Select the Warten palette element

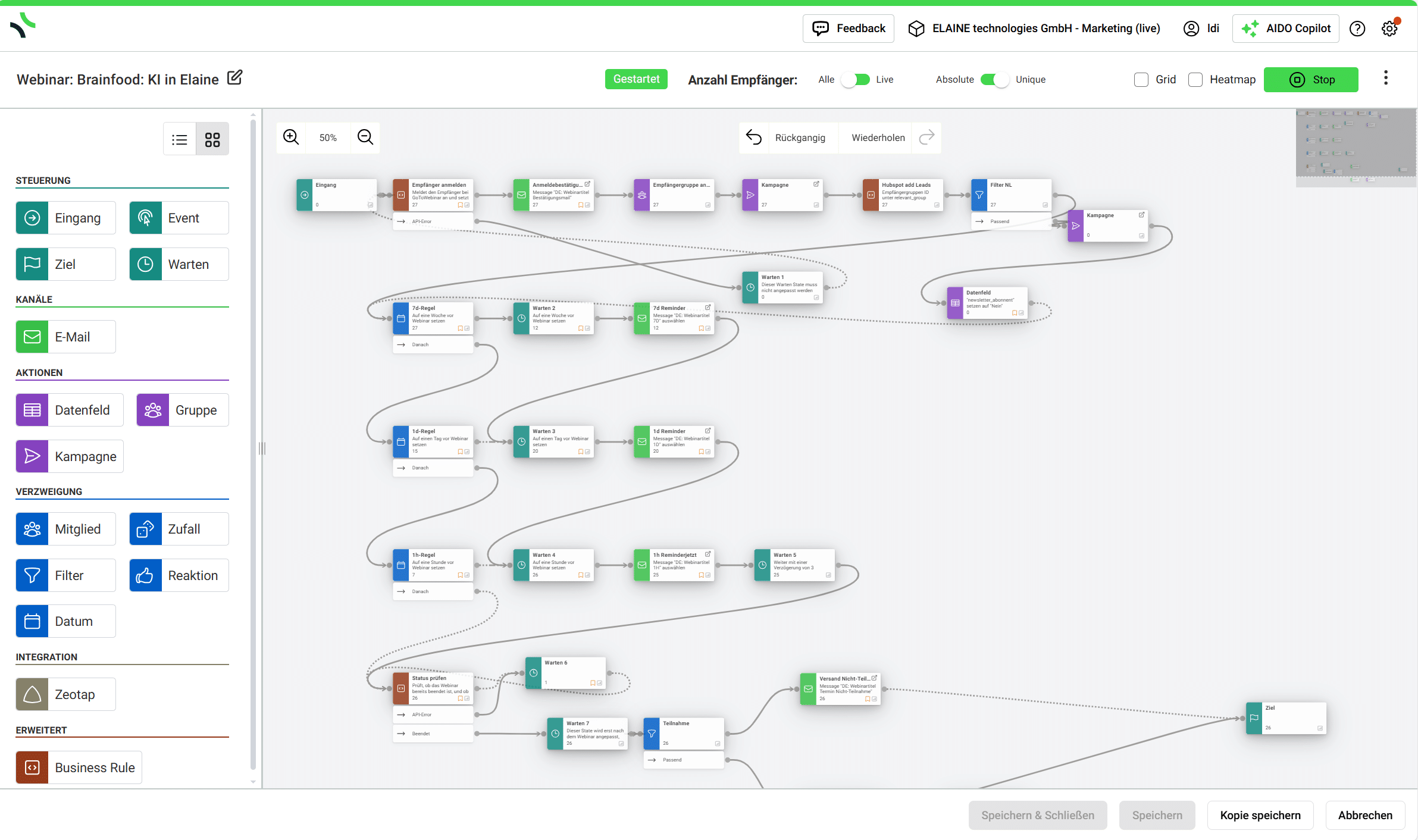pyautogui.click(x=179, y=264)
